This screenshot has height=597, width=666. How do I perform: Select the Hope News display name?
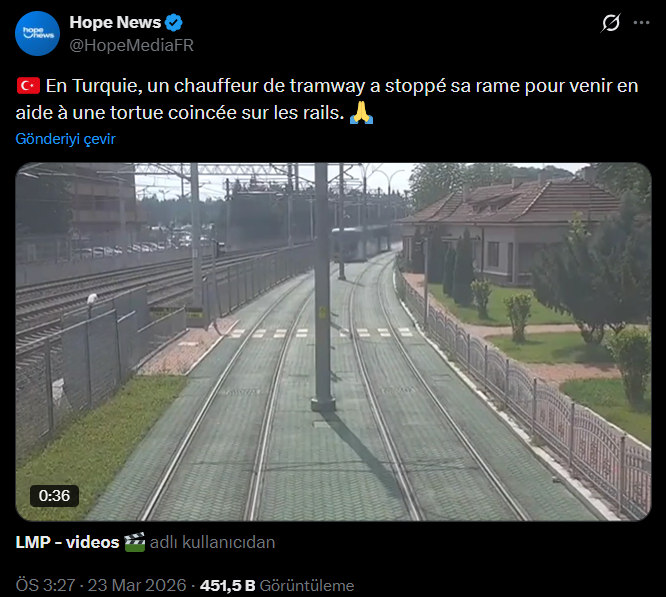click(115, 23)
